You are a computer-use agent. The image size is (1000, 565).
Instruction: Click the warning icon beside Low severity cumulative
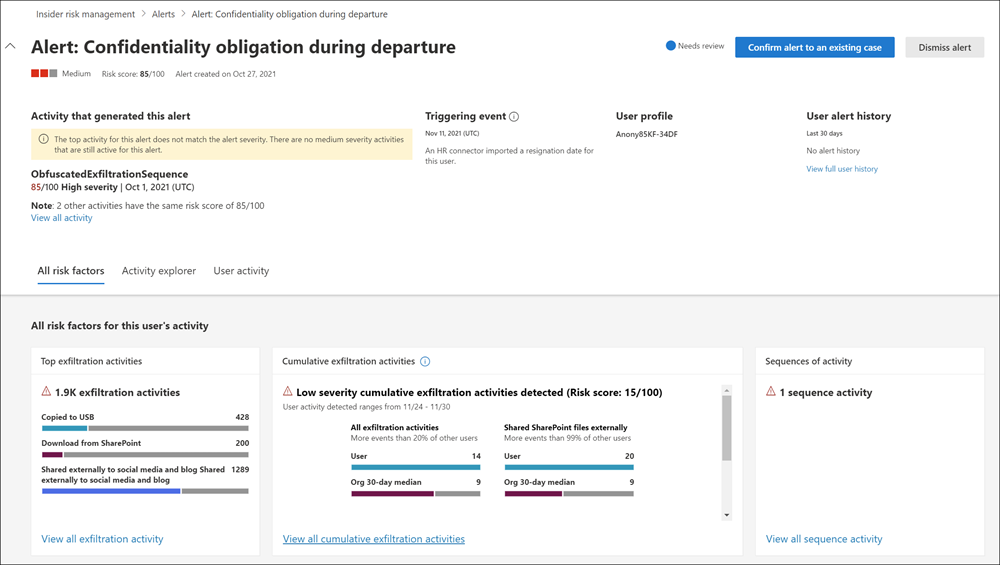[288, 392]
